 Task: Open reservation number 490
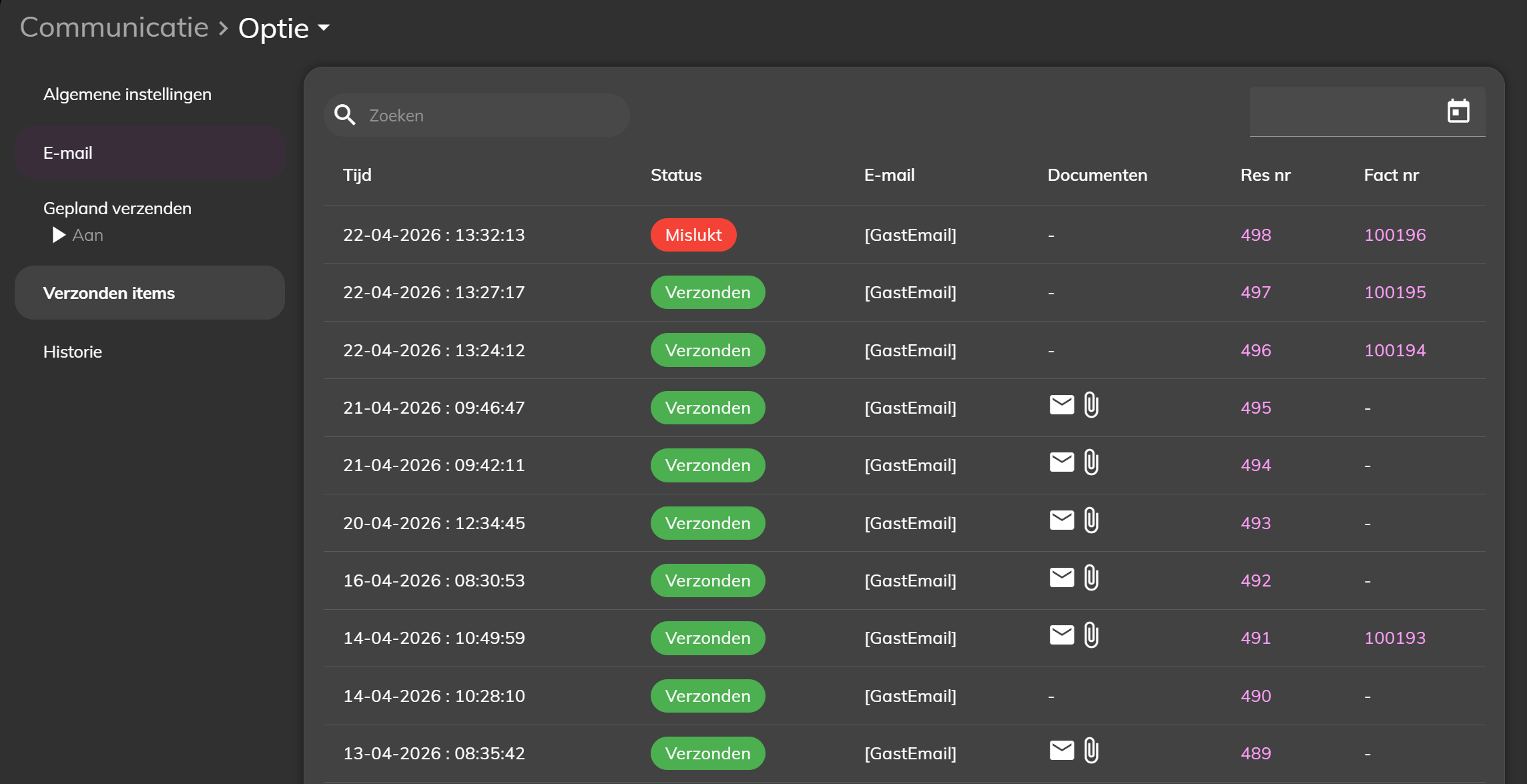(1256, 696)
